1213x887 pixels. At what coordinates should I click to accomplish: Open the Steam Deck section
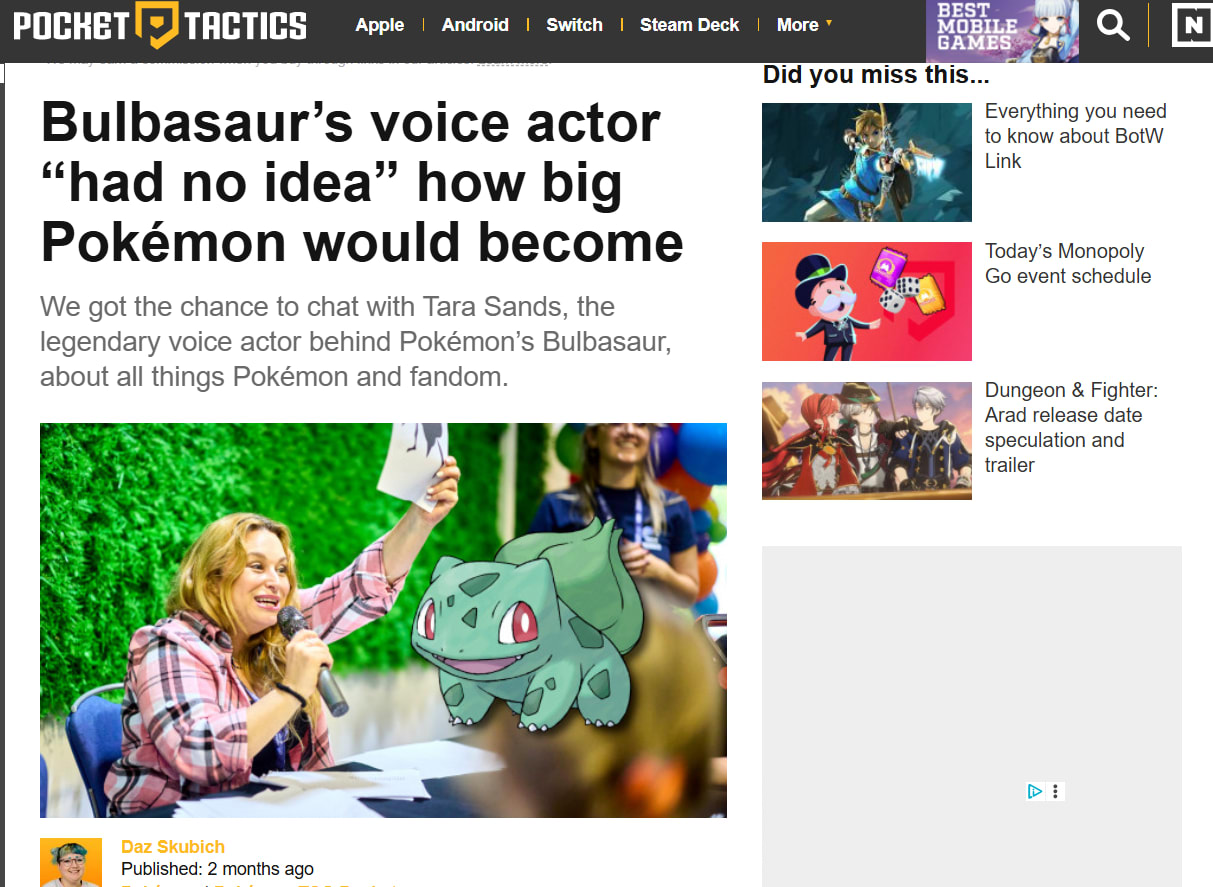[690, 25]
